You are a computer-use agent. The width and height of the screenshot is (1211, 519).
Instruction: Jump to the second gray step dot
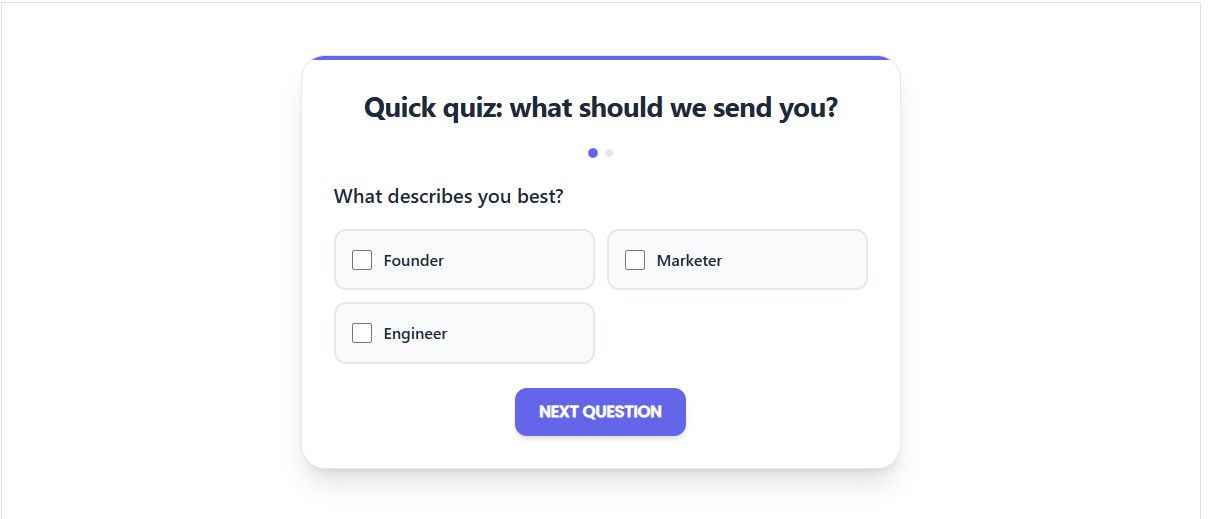click(609, 153)
